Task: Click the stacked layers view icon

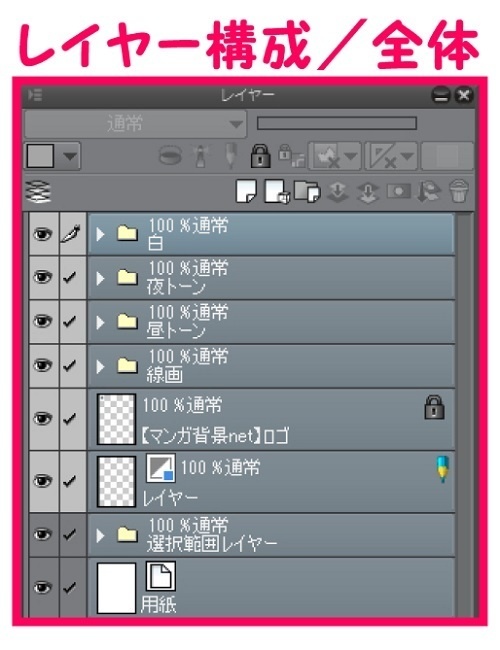Action: tap(38, 192)
